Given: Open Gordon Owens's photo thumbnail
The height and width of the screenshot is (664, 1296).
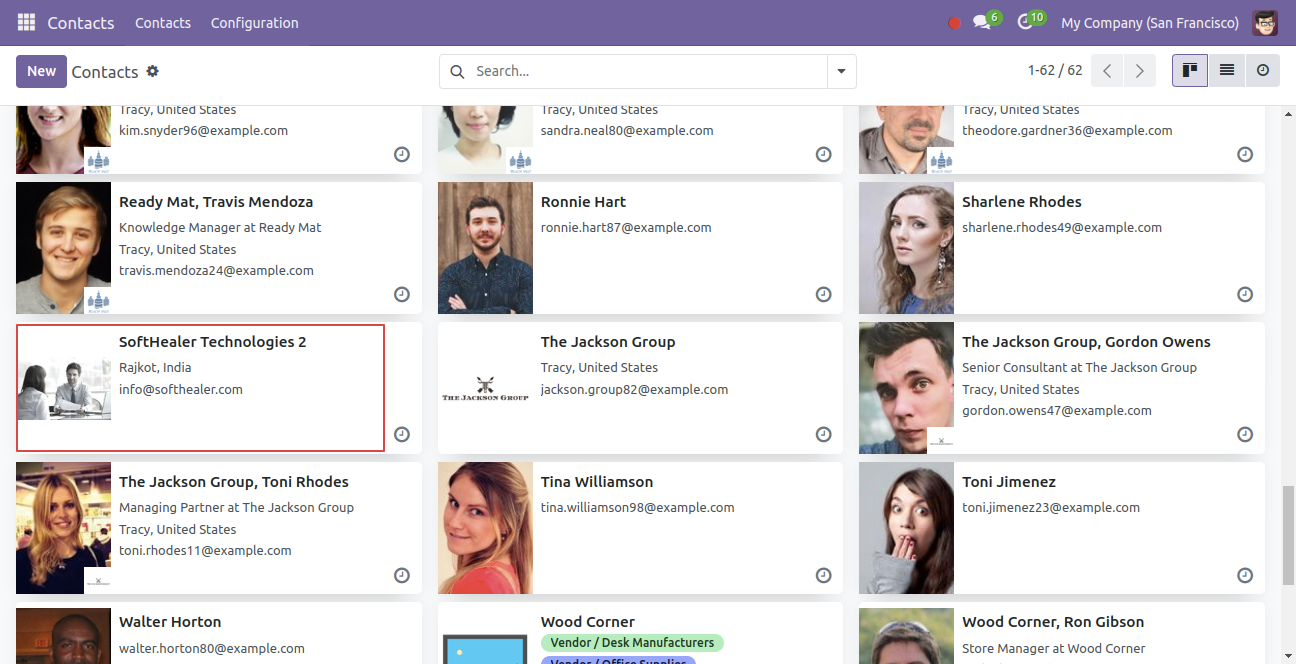Looking at the screenshot, I should pyautogui.click(x=906, y=388).
